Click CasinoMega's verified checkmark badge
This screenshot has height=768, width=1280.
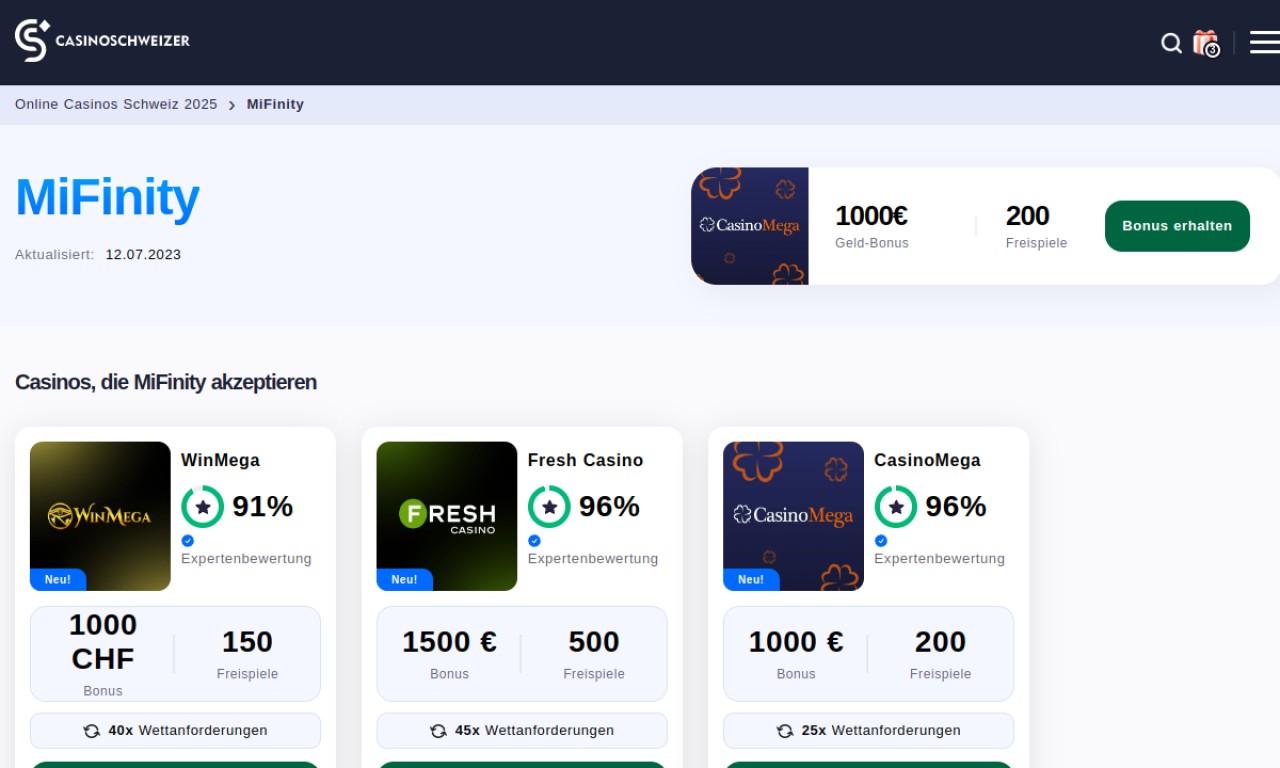pos(881,541)
